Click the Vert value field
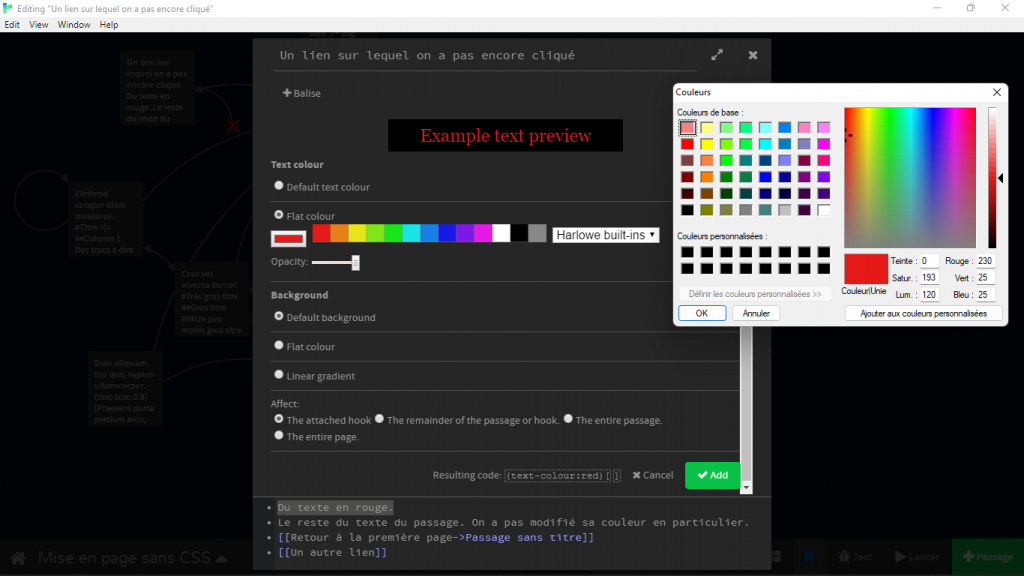The height and width of the screenshot is (576, 1024). point(985,278)
